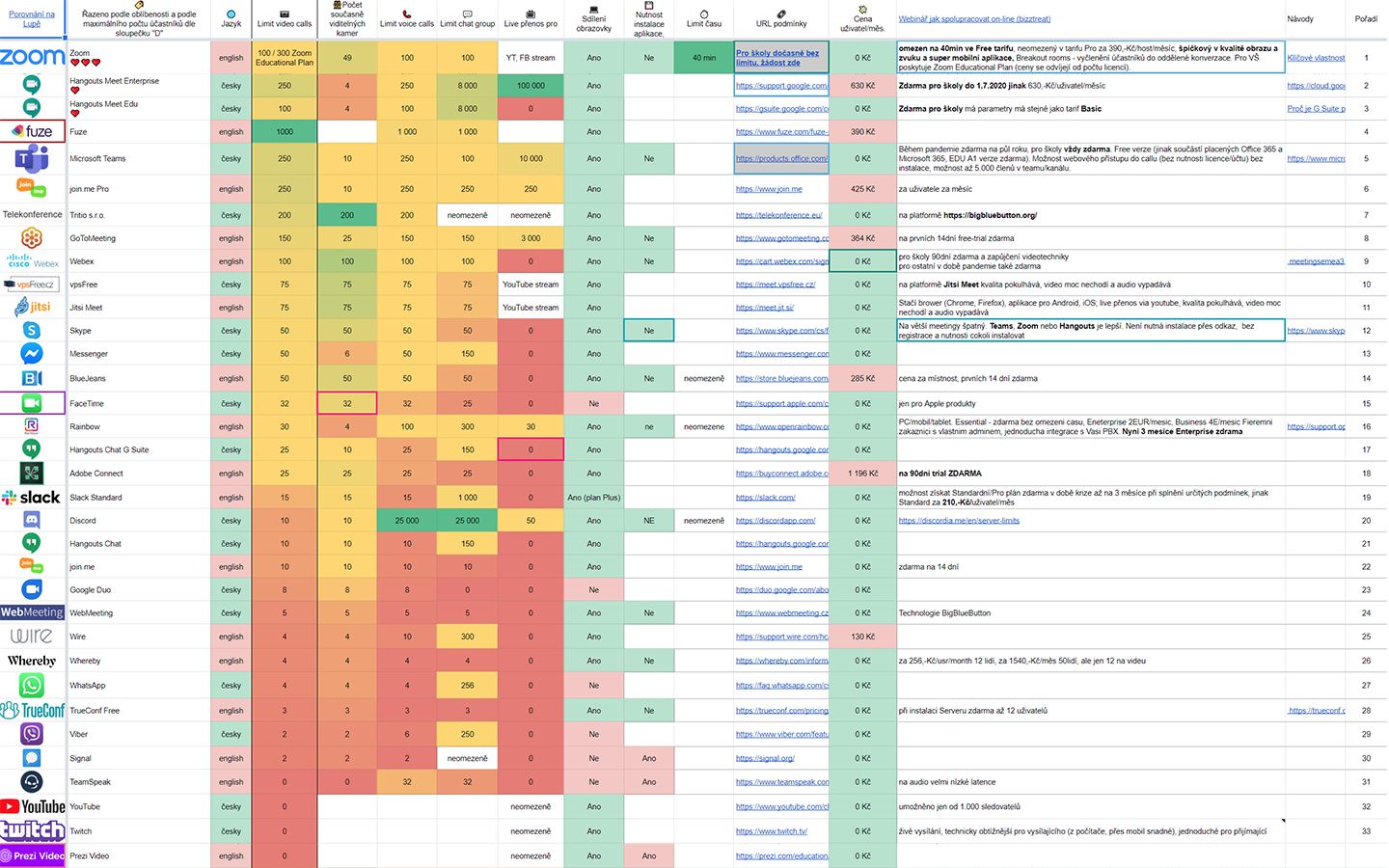Click the Discord icon

32,520
